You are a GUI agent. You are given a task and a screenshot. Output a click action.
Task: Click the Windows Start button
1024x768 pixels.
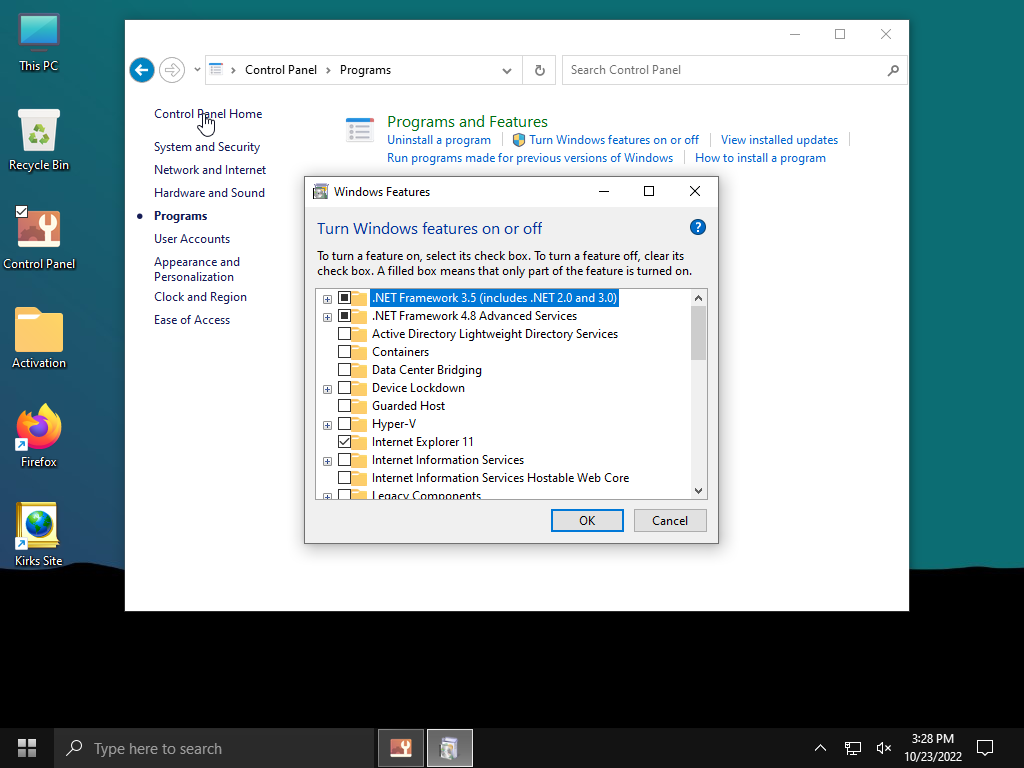point(27,748)
